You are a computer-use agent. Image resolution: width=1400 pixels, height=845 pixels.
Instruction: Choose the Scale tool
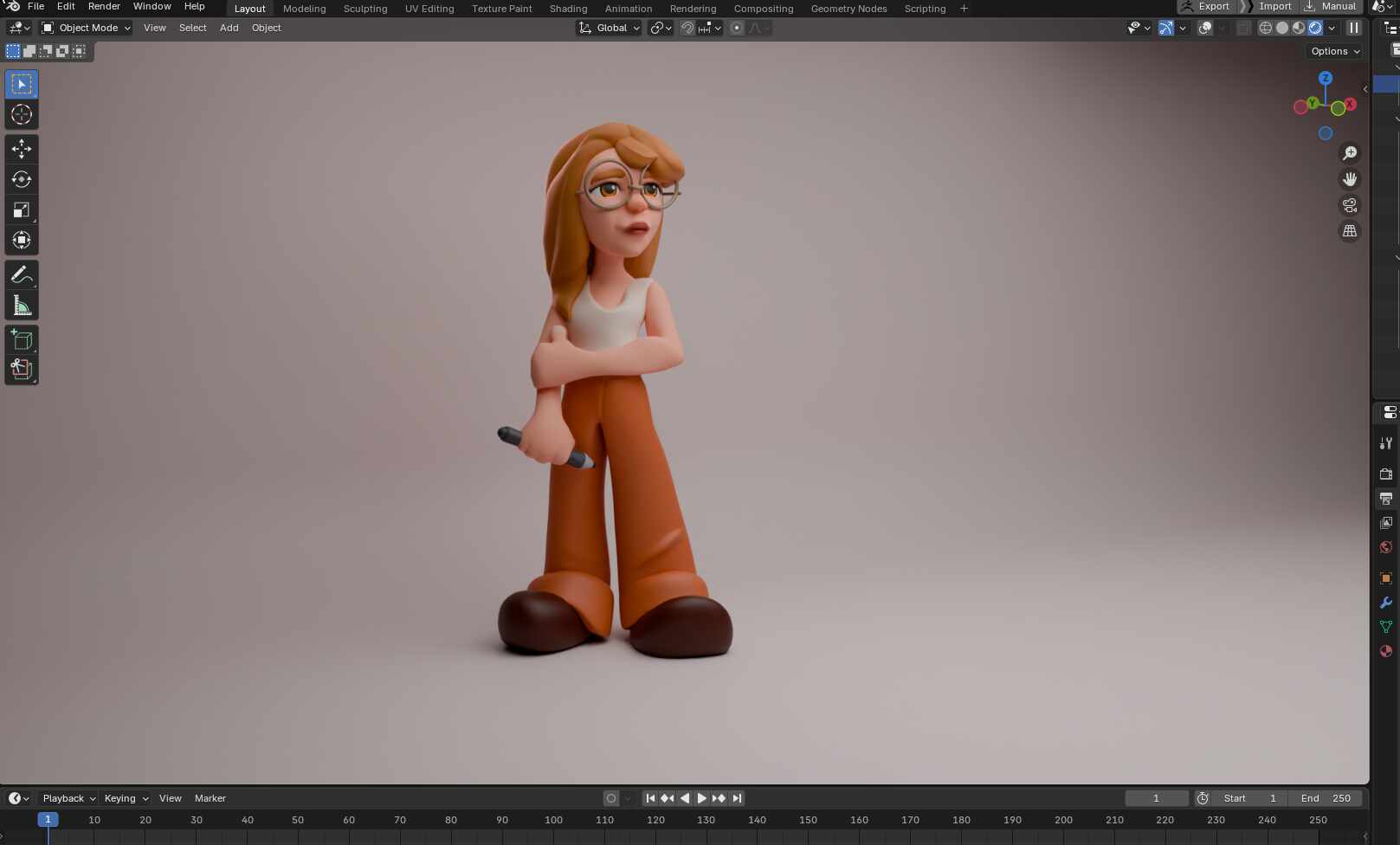point(22,210)
